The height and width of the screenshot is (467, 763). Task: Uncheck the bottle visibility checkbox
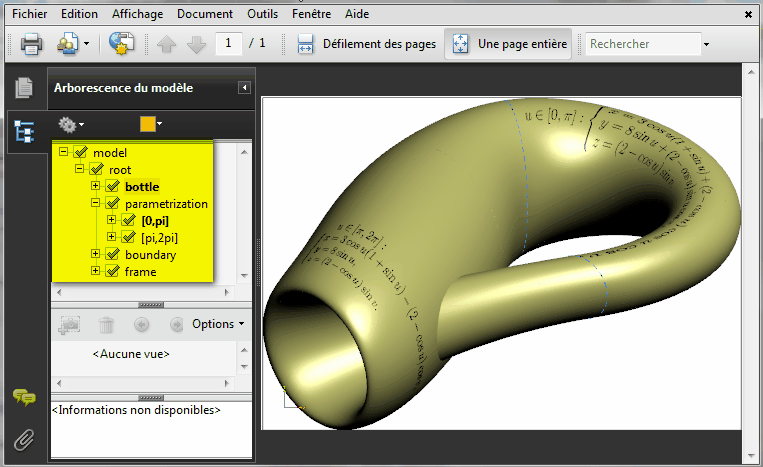tap(112, 187)
